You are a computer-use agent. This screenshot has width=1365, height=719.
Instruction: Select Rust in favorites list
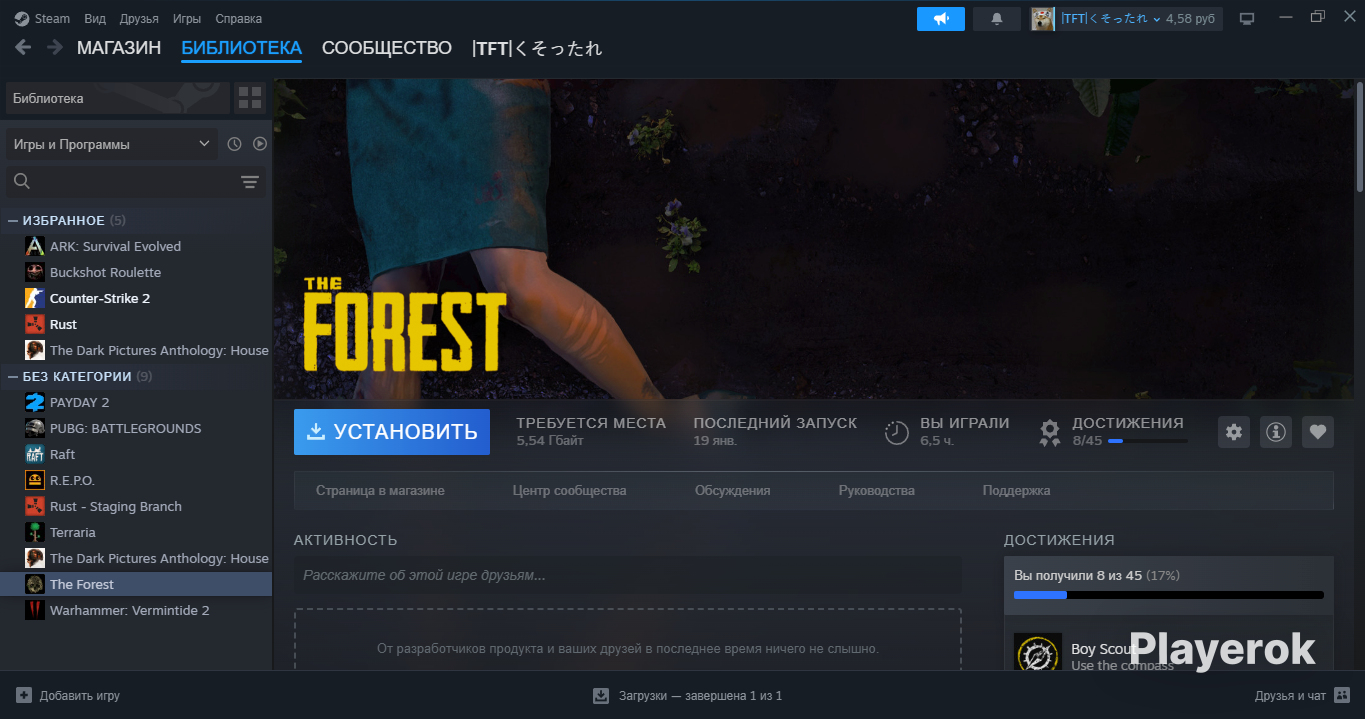pos(137,324)
